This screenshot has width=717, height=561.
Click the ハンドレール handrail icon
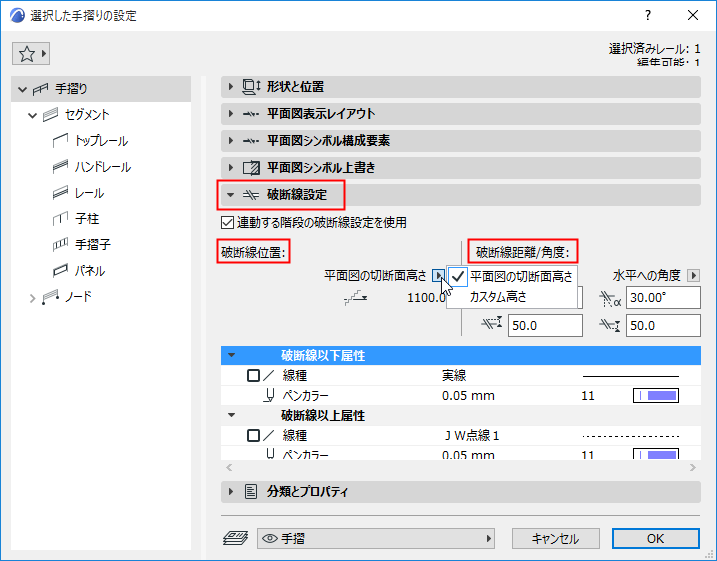[x=60, y=167]
